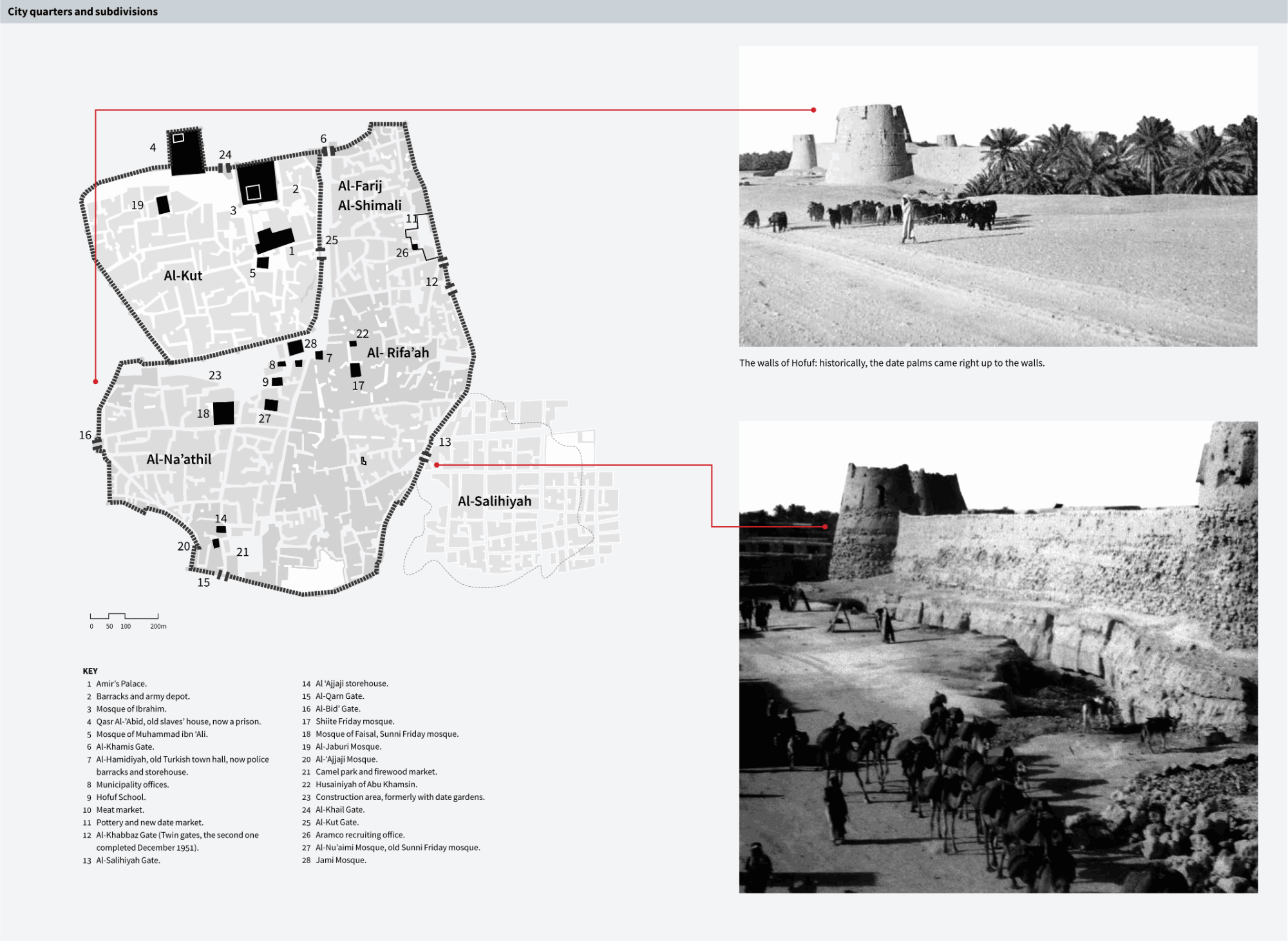Open the Hofuf walls with palms photo

point(998,196)
